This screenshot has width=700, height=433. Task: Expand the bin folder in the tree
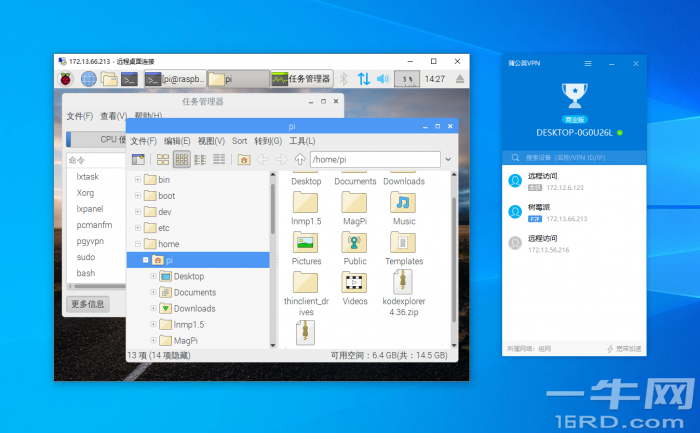[138, 179]
